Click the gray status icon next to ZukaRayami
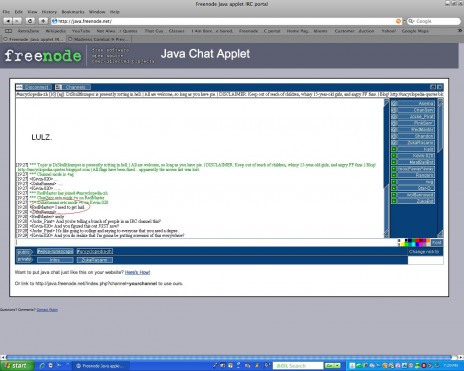The image size is (464, 371). pos(394,143)
